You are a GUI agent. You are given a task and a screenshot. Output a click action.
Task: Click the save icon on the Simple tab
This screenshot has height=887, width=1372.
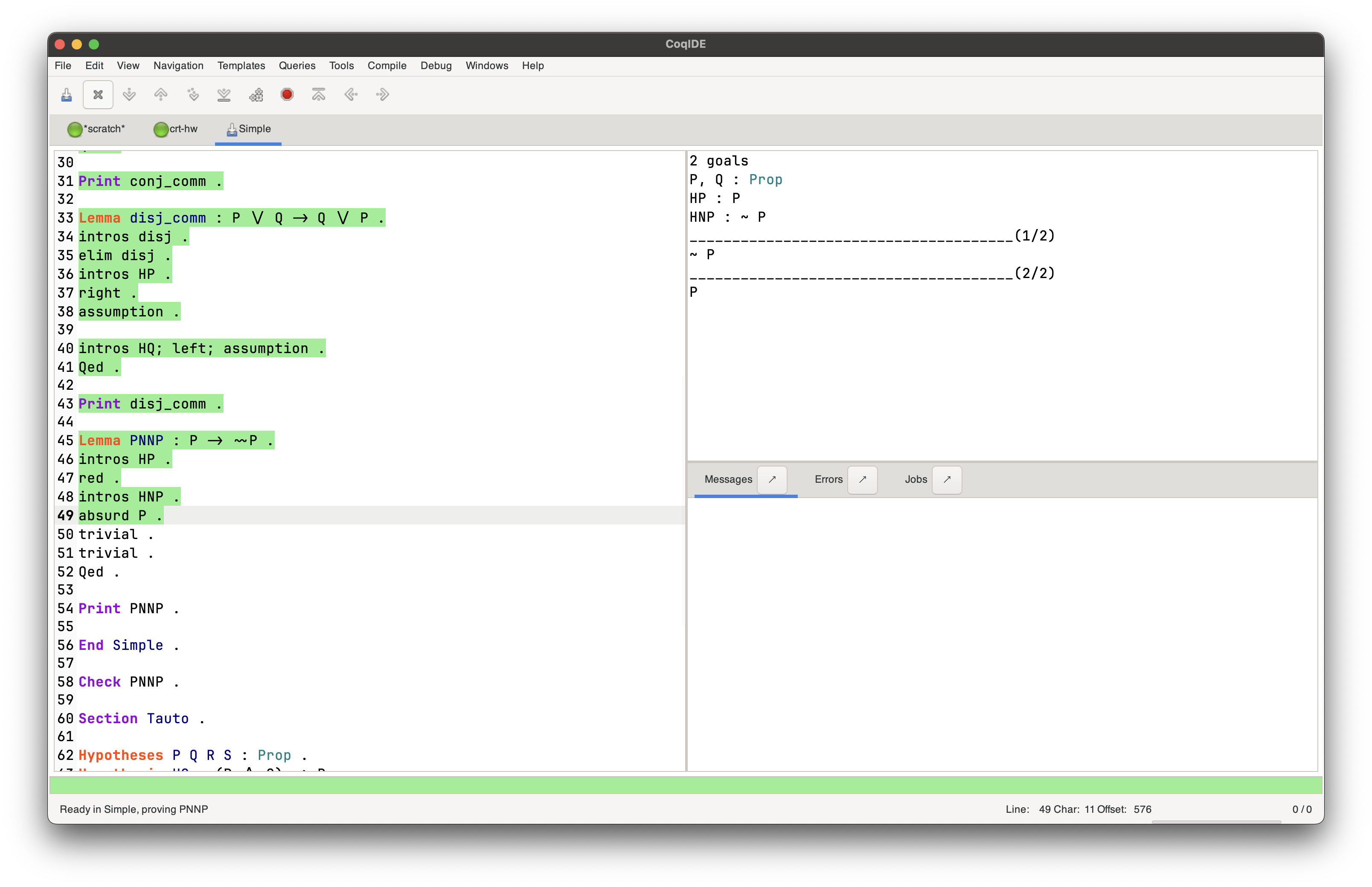coord(232,130)
